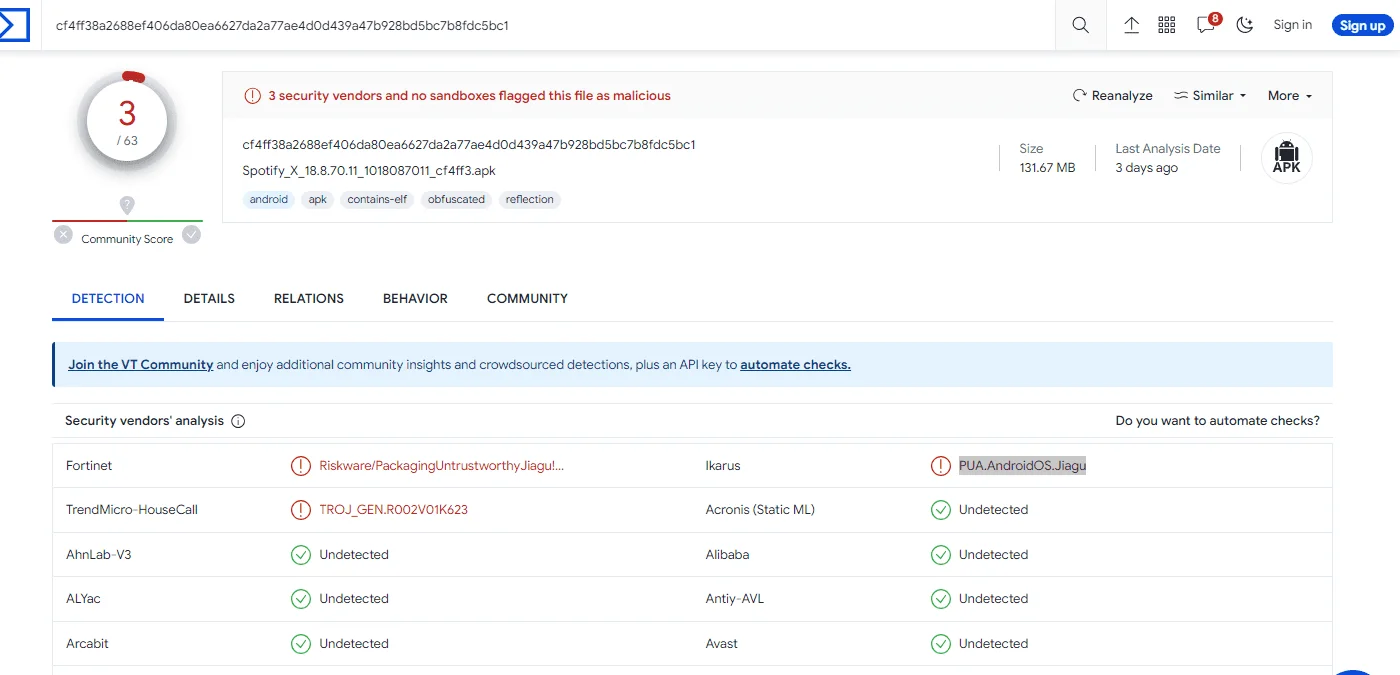Click info icon beside Security vendors' analysis
The height and width of the screenshot is (675, 1400).
click(x=238, y=421)
